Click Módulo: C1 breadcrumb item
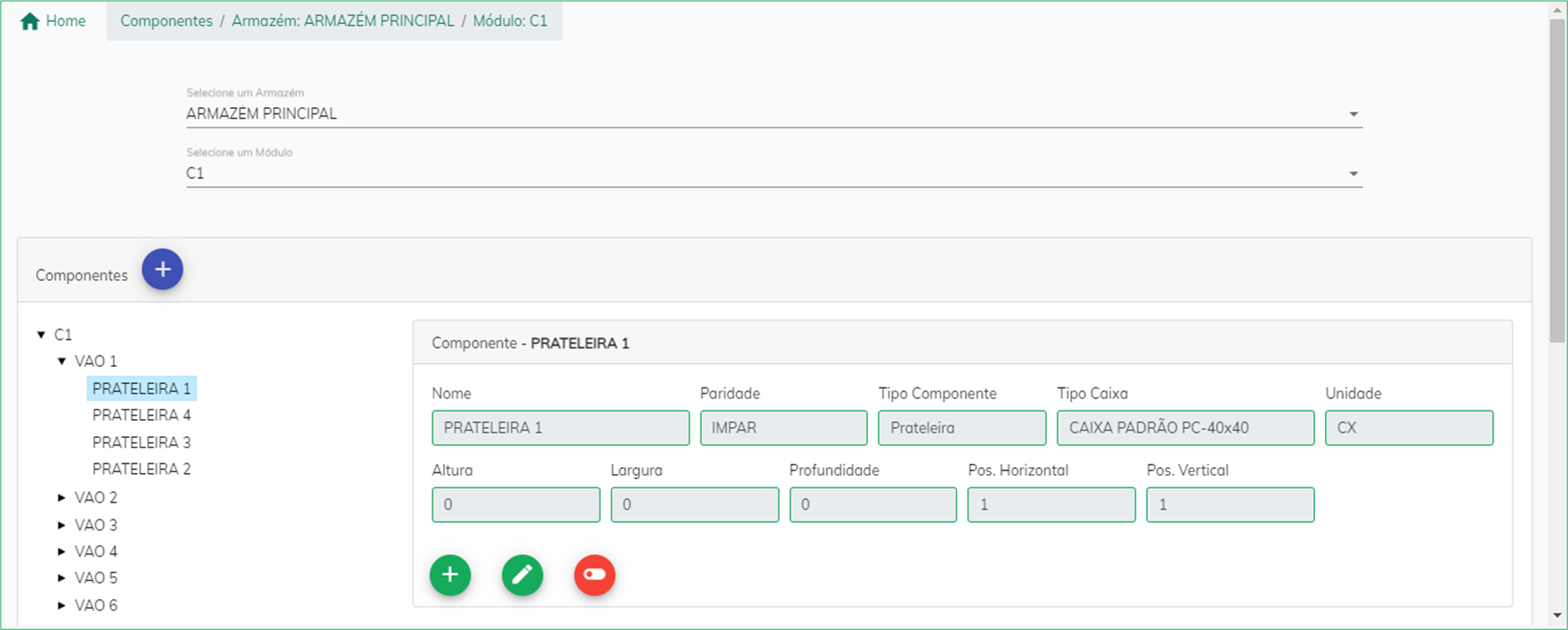The image size is (1568, 630). click(510, 21)
